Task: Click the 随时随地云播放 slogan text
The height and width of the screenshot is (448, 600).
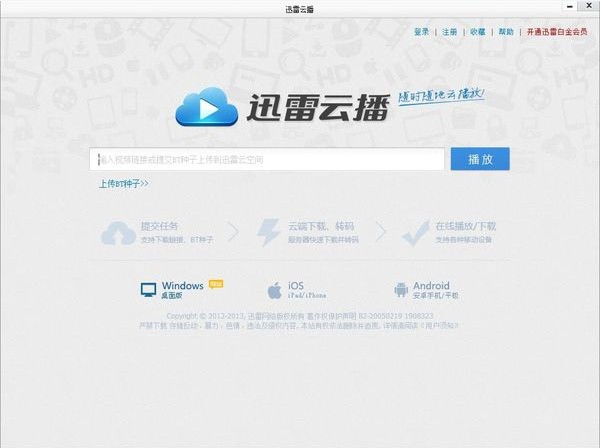Action: tap(441, 96)
